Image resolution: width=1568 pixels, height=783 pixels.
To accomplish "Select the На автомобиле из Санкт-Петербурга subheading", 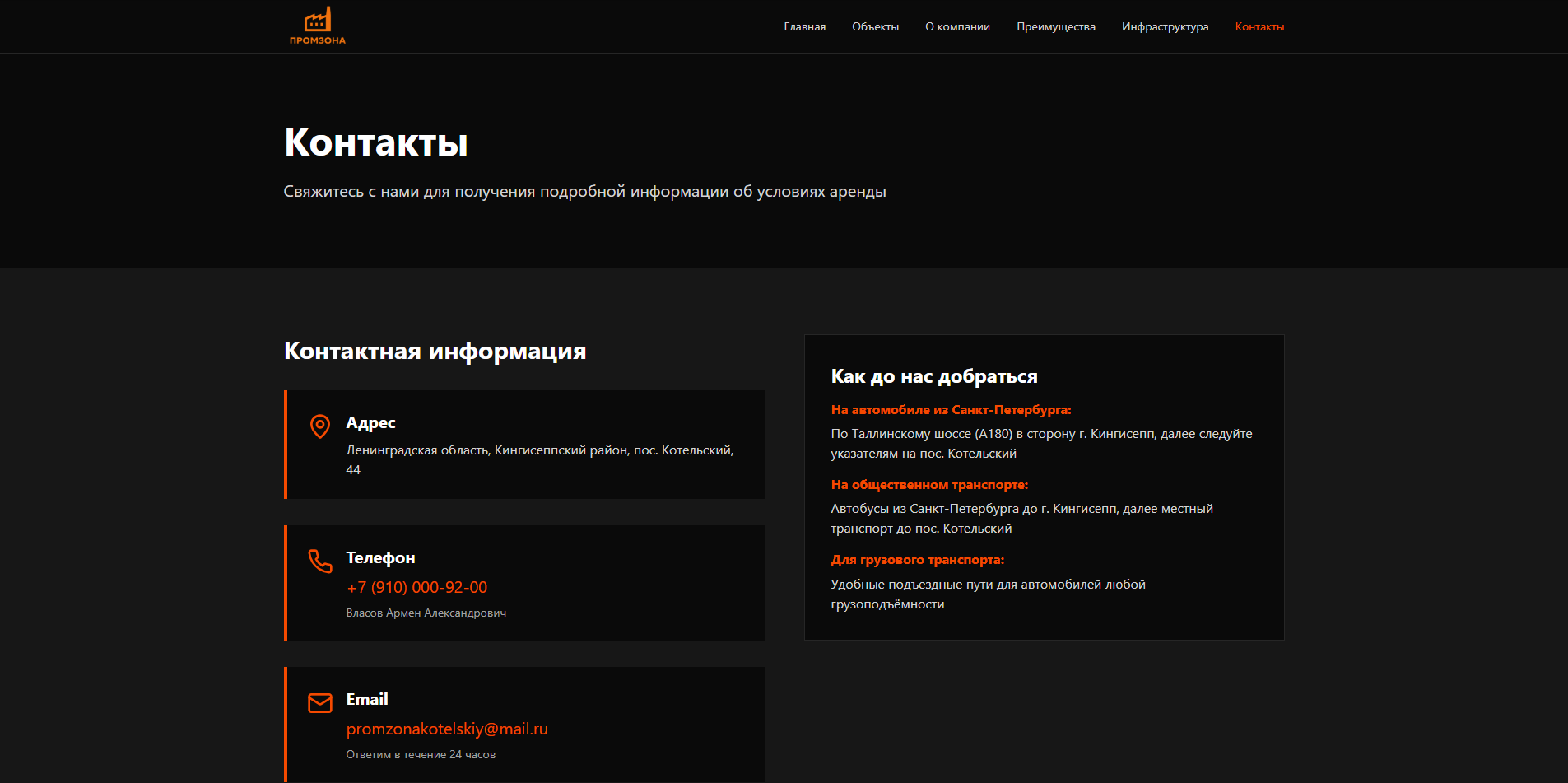I will 951,410.
